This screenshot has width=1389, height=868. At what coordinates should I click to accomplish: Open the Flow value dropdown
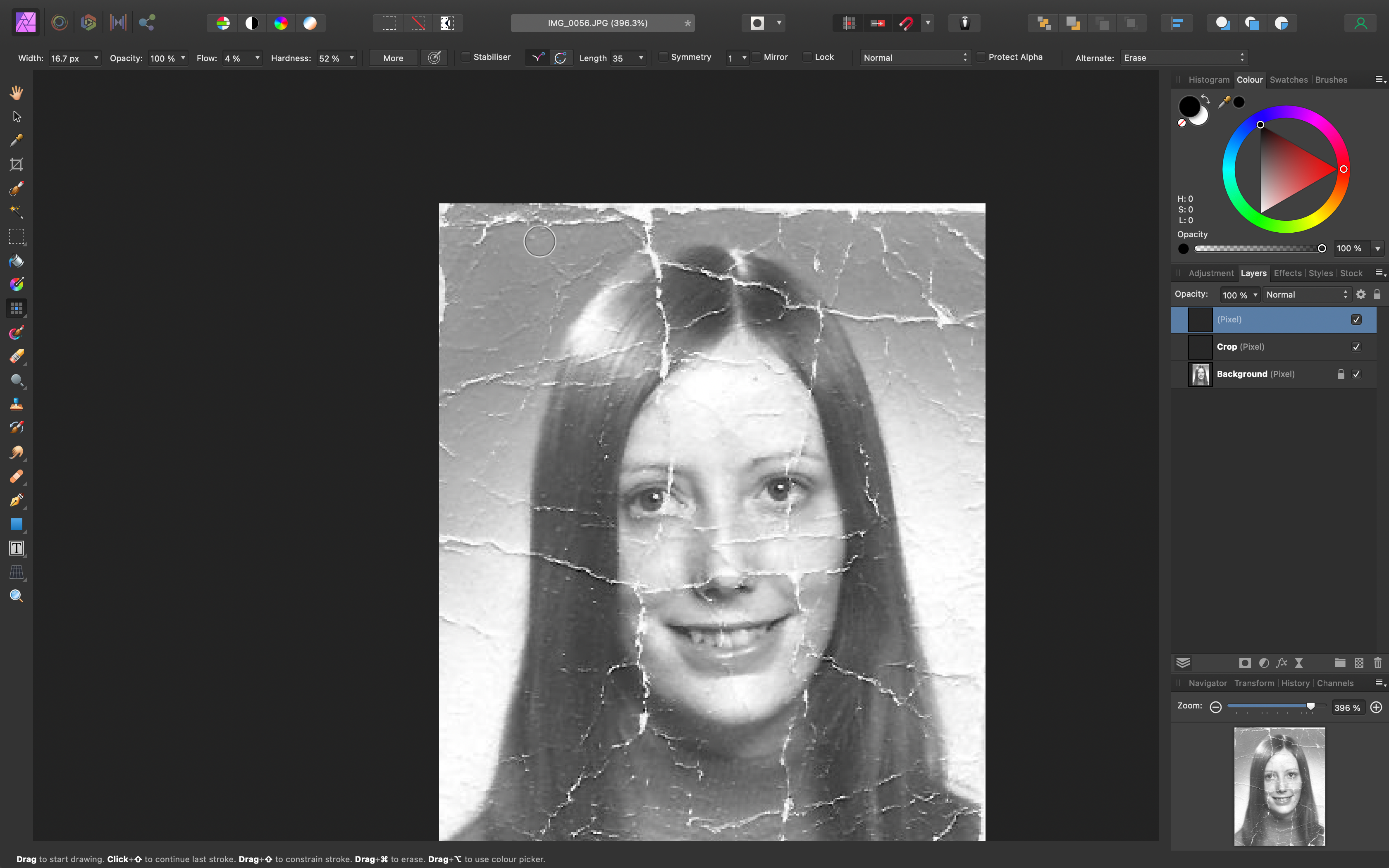[x=257, y=58]
